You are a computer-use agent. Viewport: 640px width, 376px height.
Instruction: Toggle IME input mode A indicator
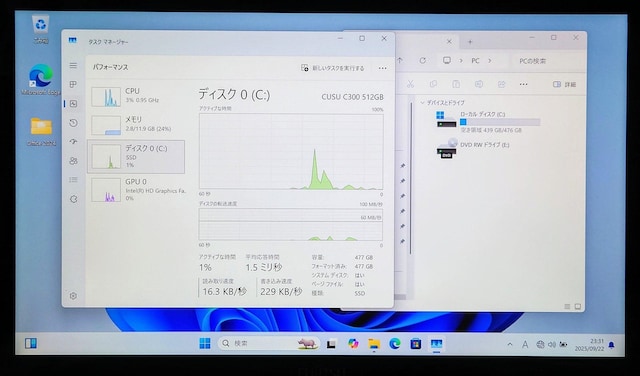525,345
